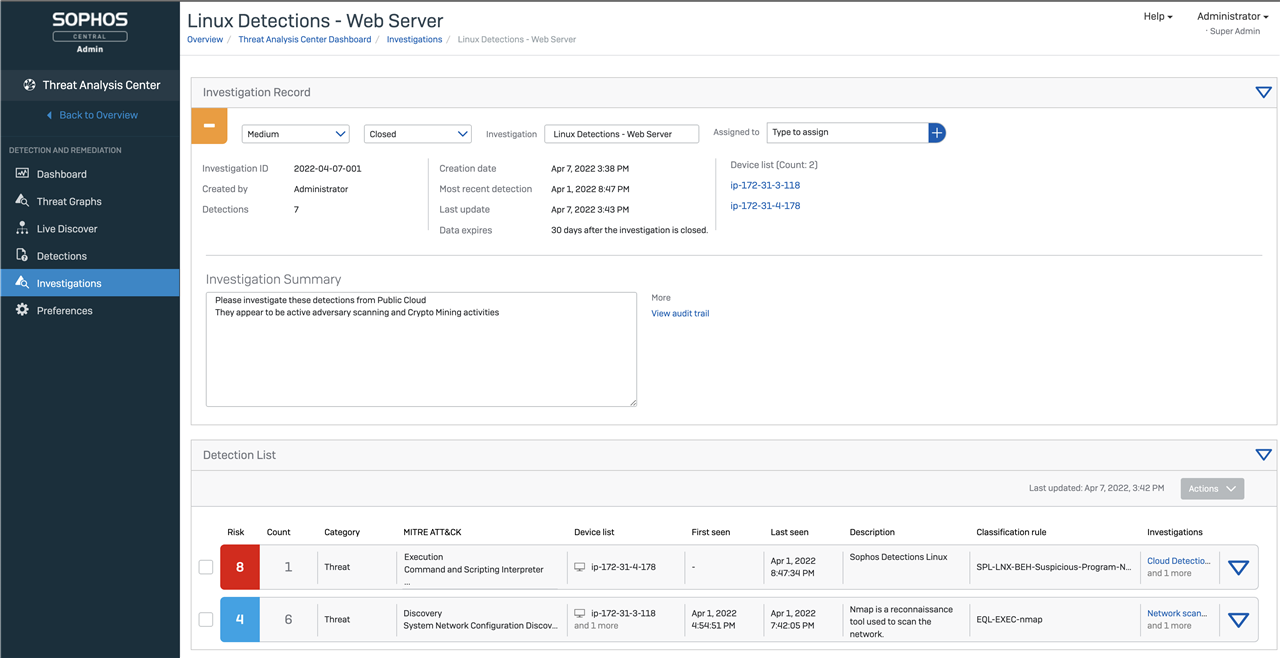Click the Sophos Central Admin logo
This screenshot has width=1280, height=658.
(x=90, y=32)
